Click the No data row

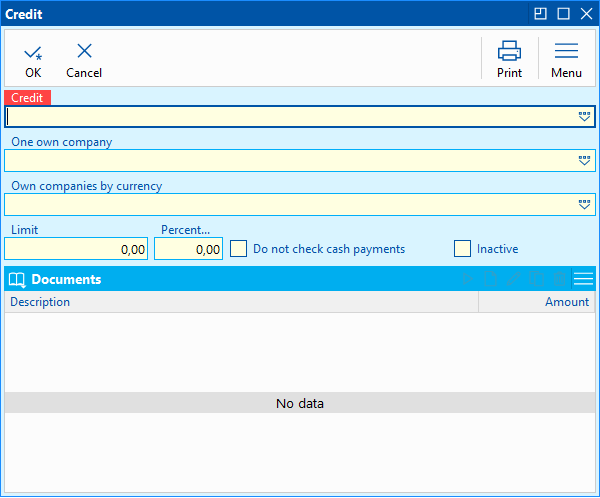(x=300, y=403)
